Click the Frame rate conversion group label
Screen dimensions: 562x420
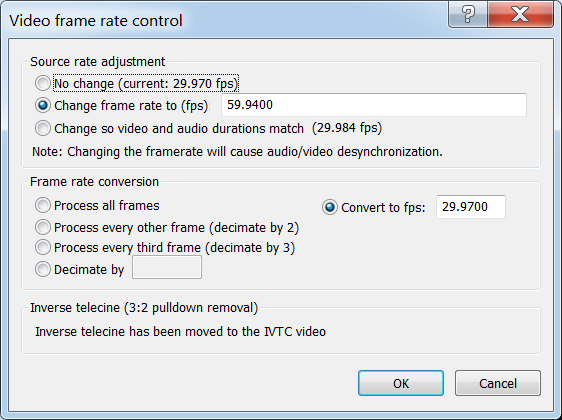tap(94, 182)
